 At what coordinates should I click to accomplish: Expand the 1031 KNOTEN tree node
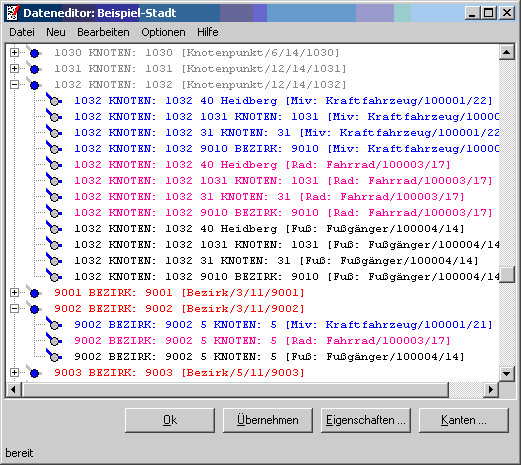[x=14, y=68]
